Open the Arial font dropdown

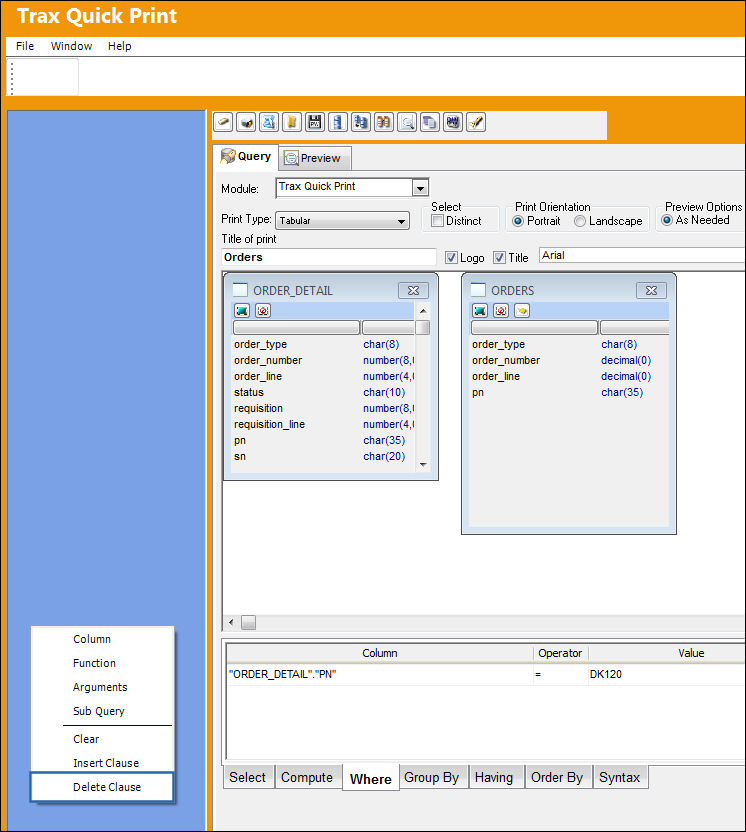(643, 255)
